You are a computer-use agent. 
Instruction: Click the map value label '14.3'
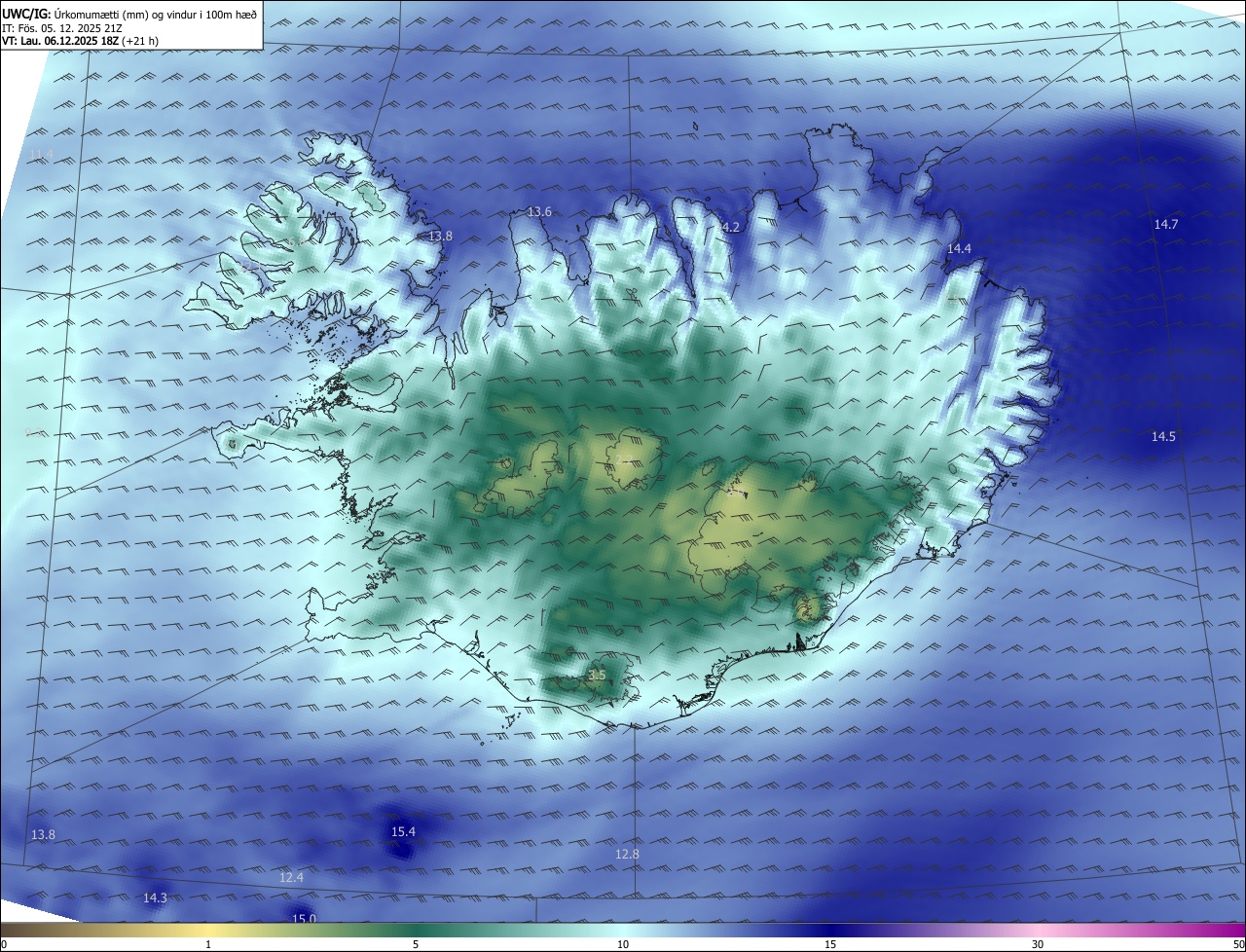tap(155, 898)
